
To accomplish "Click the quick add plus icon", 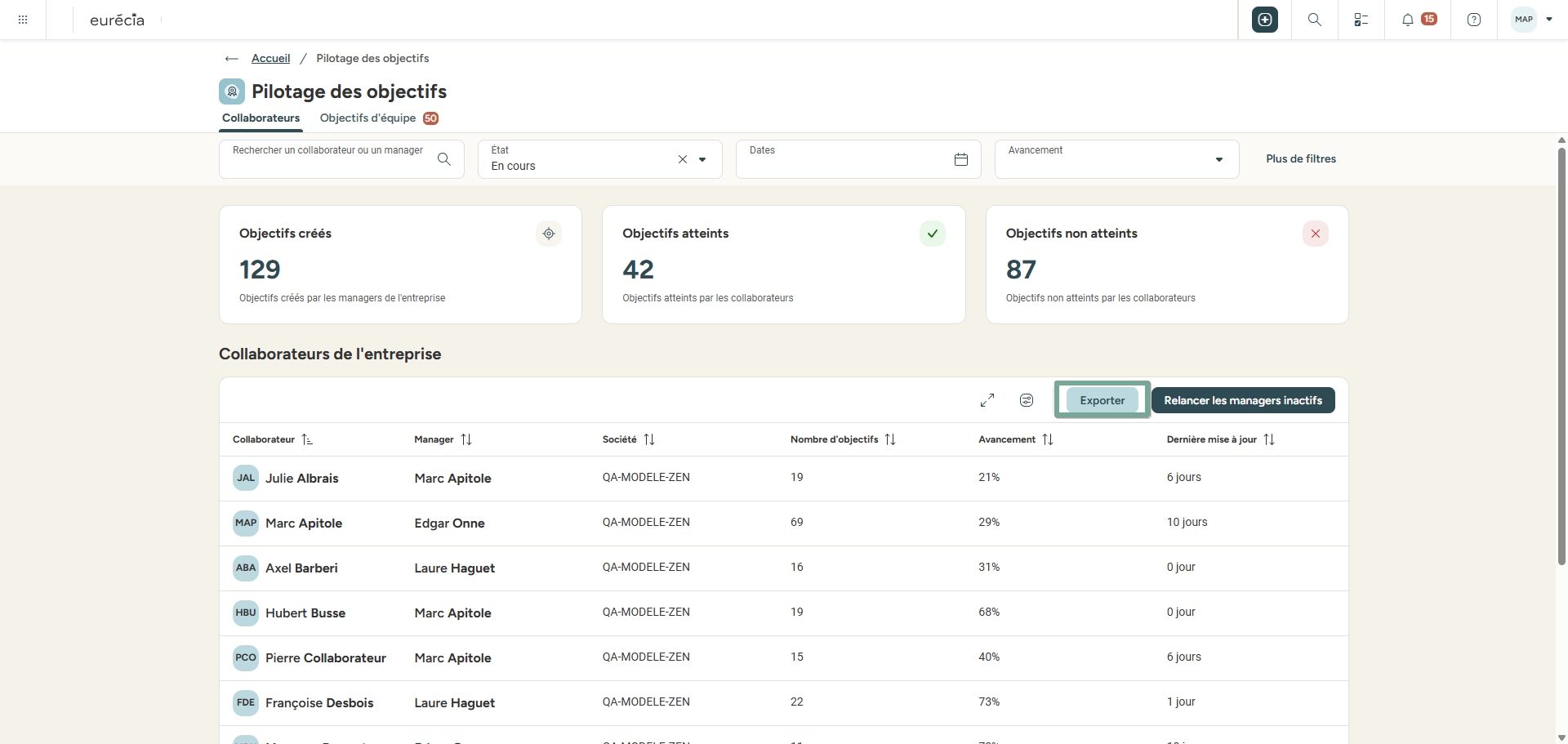I will [1265, 20].
